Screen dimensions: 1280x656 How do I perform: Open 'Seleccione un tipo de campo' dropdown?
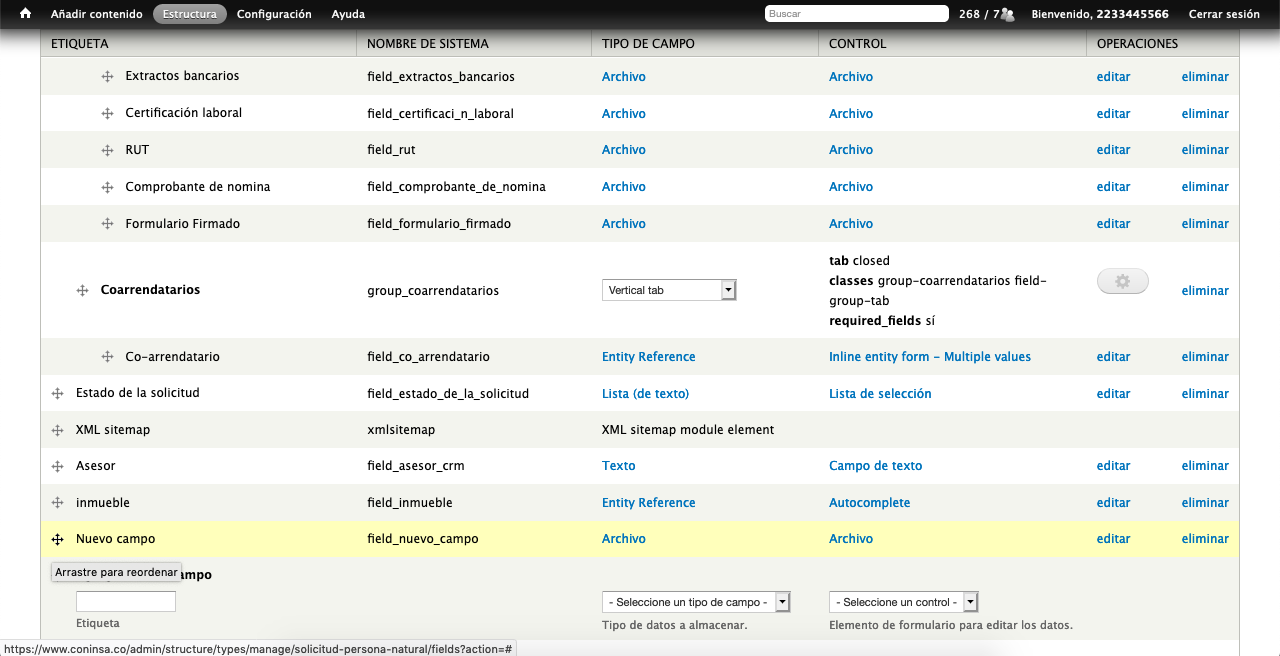click(x=696, y=602)
